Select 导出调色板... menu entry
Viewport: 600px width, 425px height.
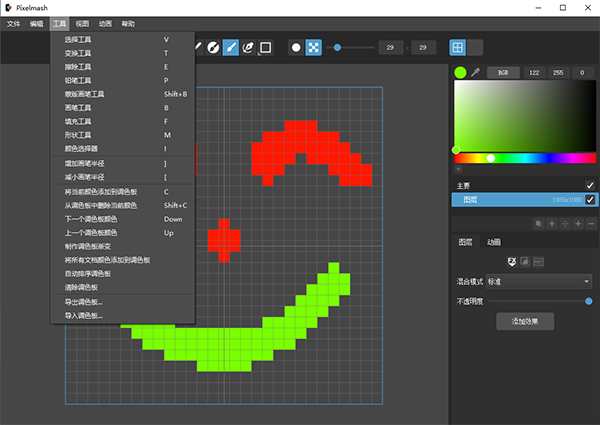[82, 301]
